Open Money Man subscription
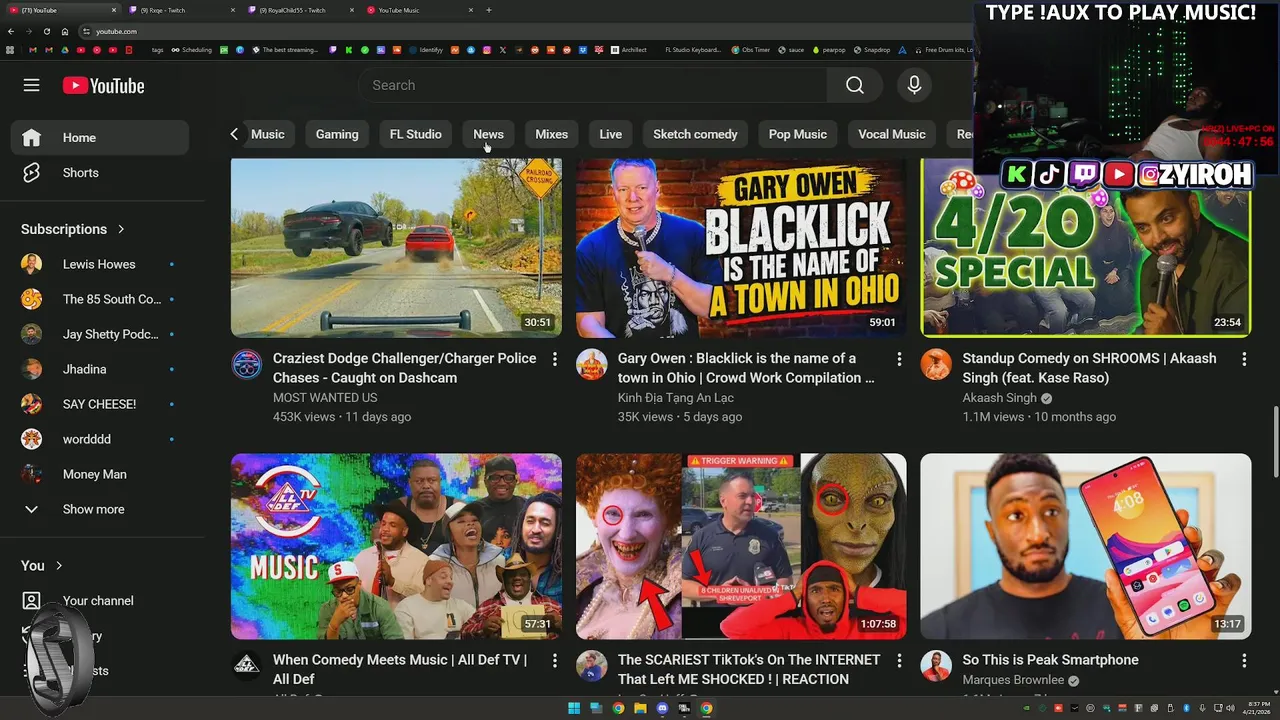Viewport: 1280px width, 720px height. click(98, 474)
